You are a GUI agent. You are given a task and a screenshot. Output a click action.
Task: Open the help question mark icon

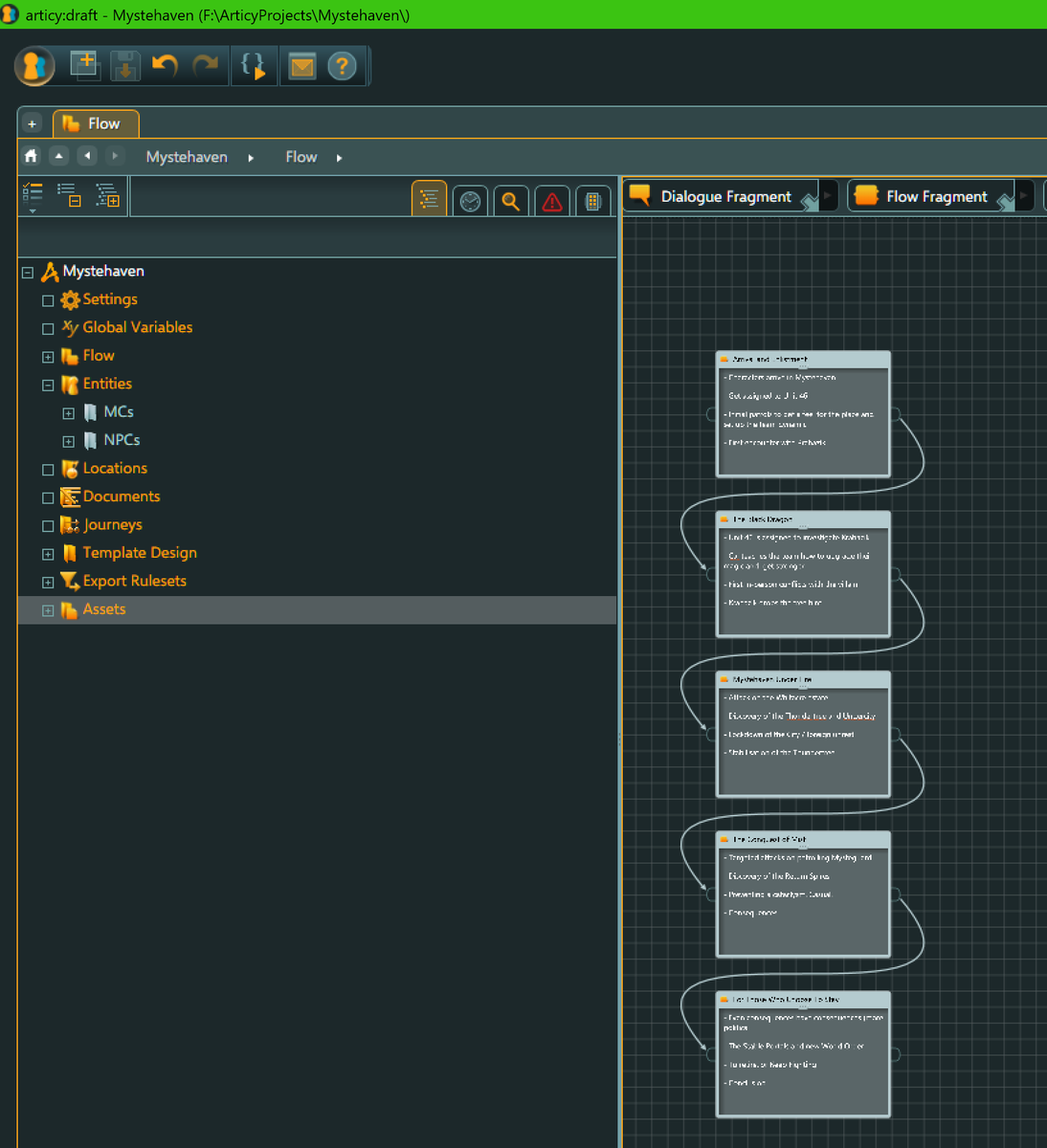point(342,66)
